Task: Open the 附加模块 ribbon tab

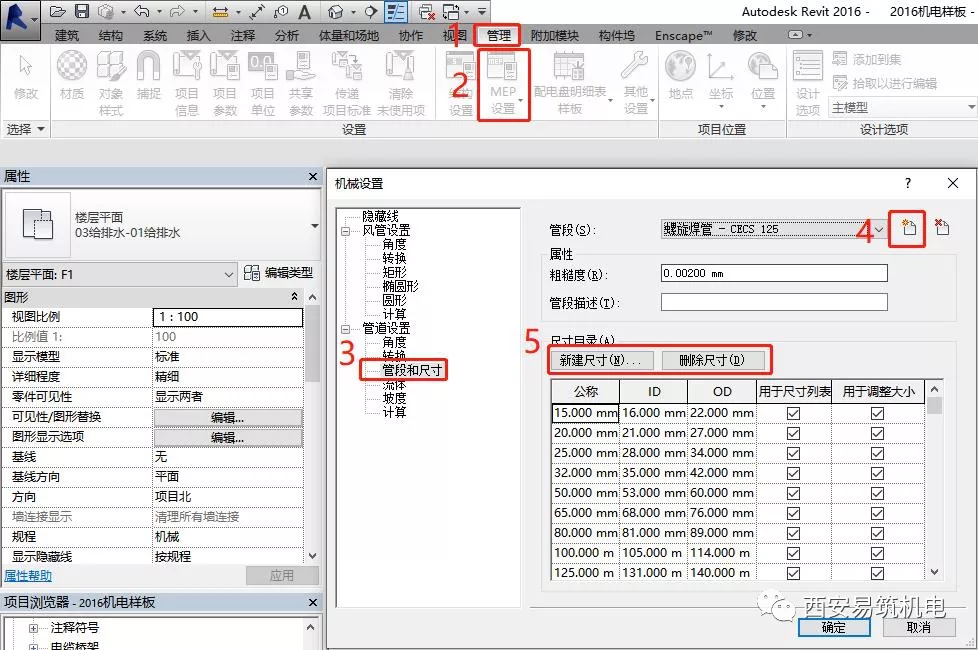Action: 554,36
